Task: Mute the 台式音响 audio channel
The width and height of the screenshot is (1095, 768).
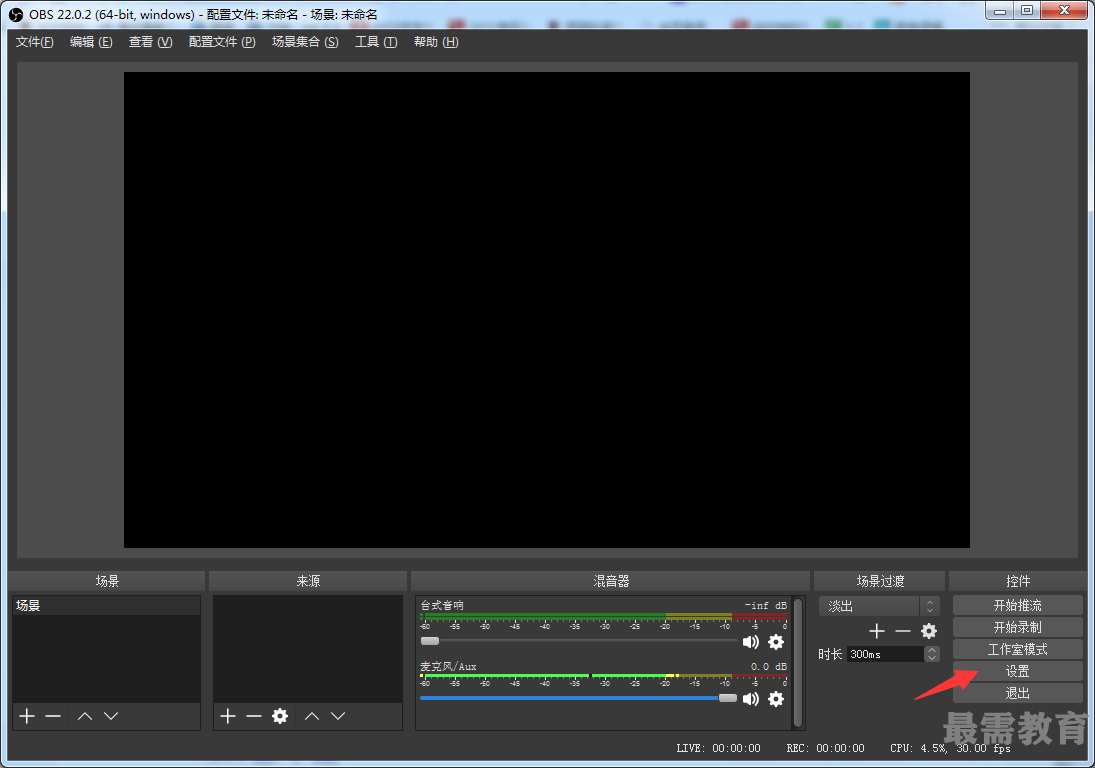Action: click(751, 642)
